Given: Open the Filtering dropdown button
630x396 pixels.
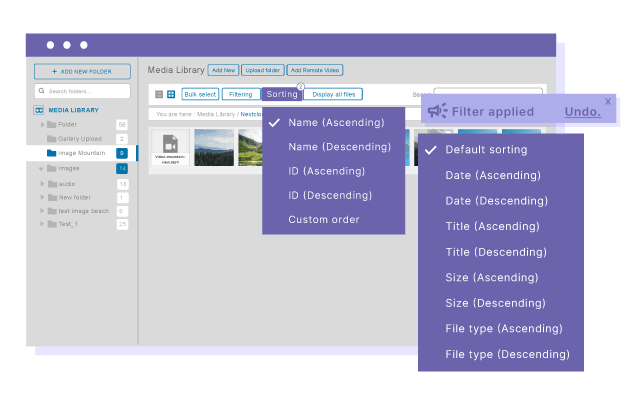Looking at the screenshot, I should (241, 94).
